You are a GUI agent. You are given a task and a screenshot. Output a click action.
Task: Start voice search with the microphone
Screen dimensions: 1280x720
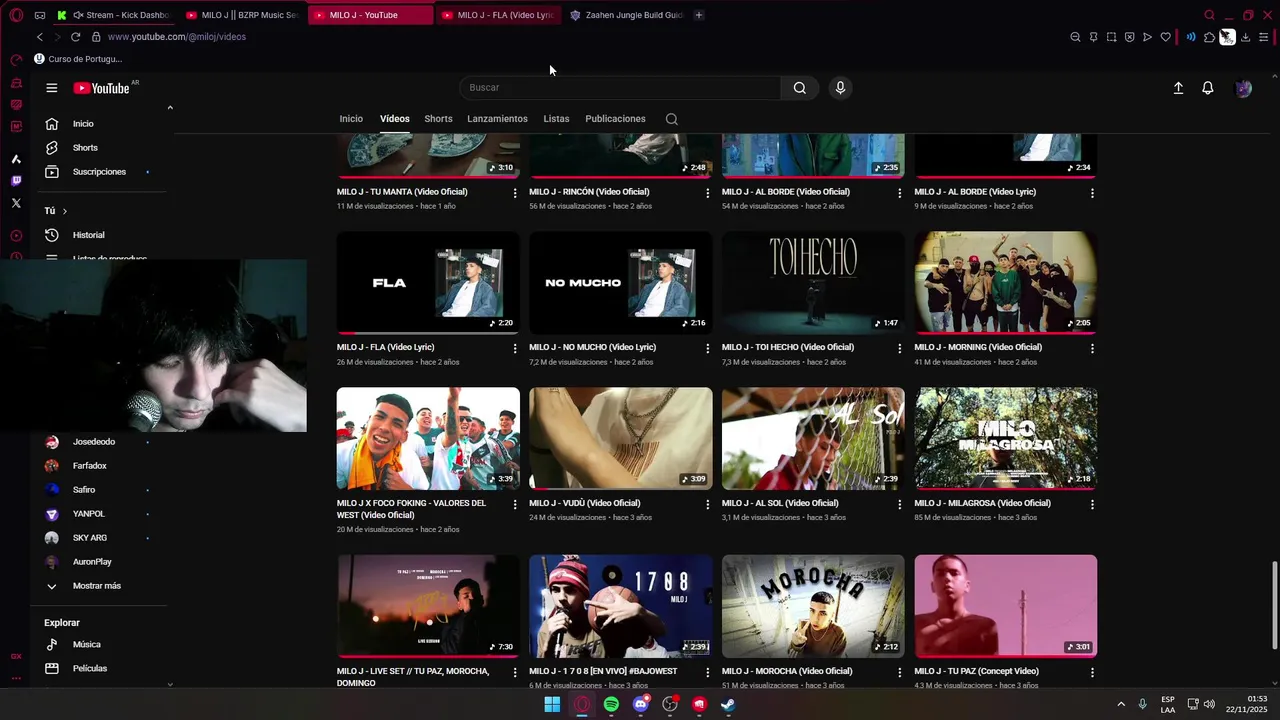tap(840, 88)
